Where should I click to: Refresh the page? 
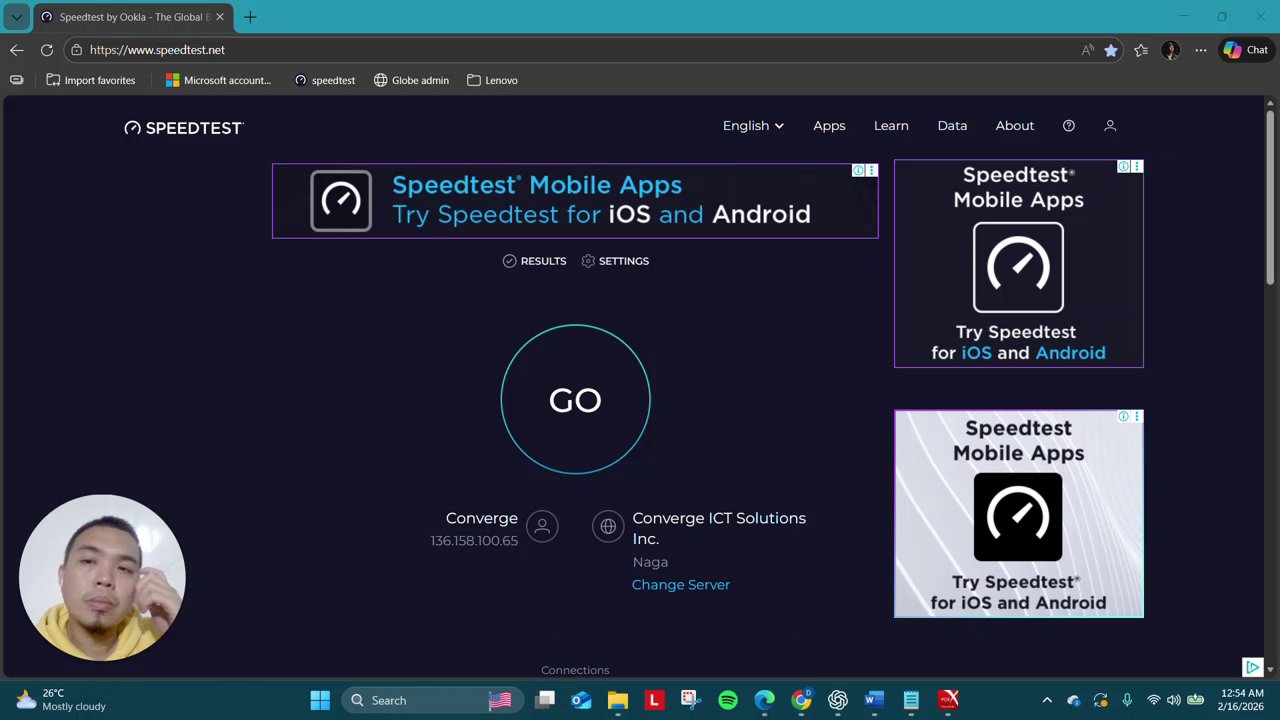coord(47,50)
